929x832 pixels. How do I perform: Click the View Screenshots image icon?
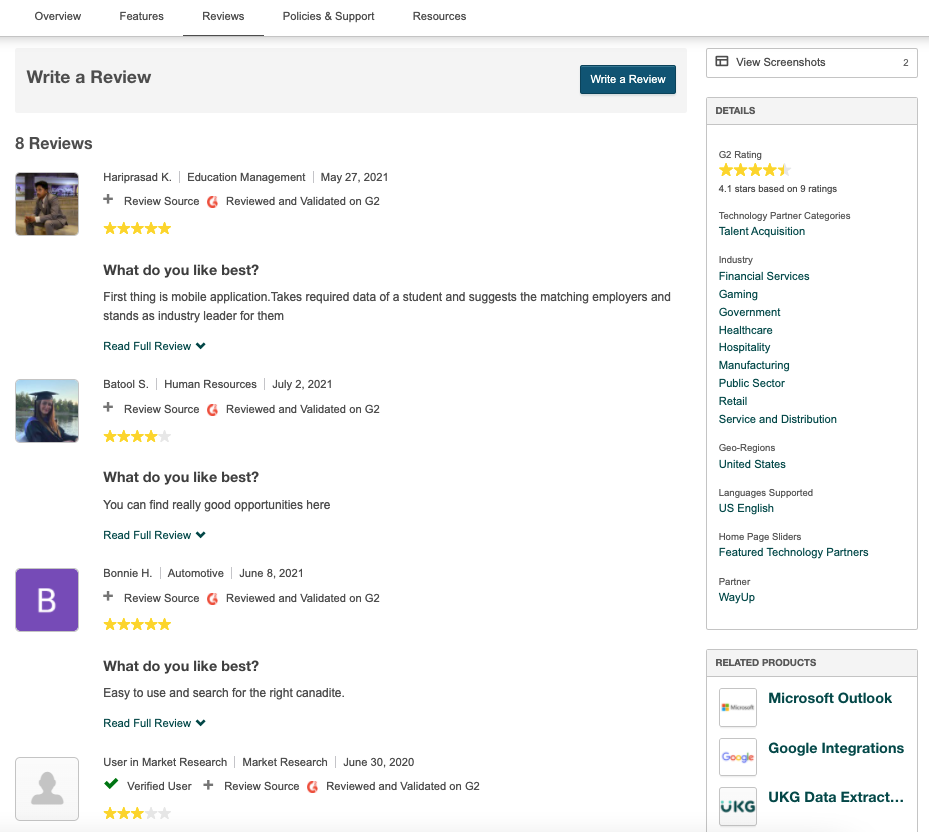(x=722, y=62)
